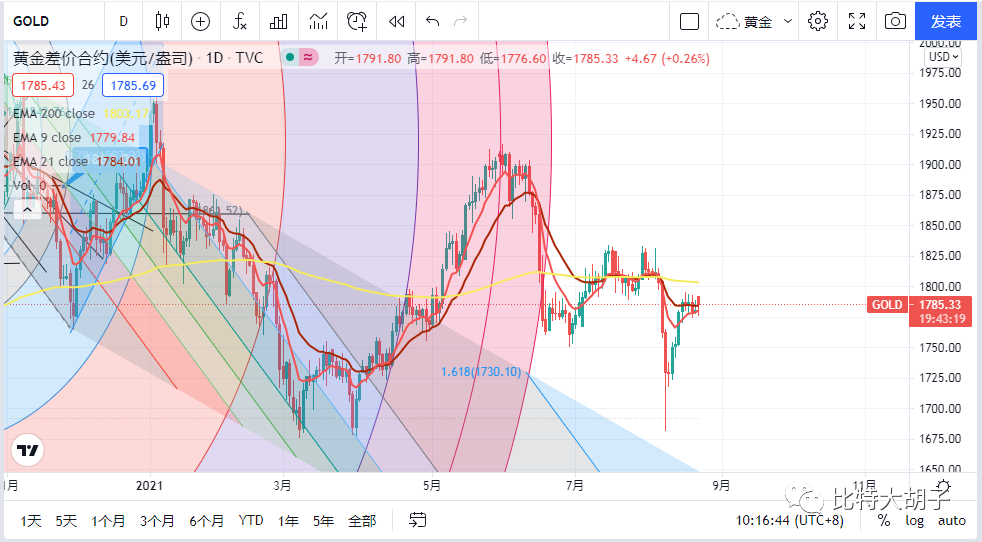Start bar replay with the rewind icon

point(396,21)
